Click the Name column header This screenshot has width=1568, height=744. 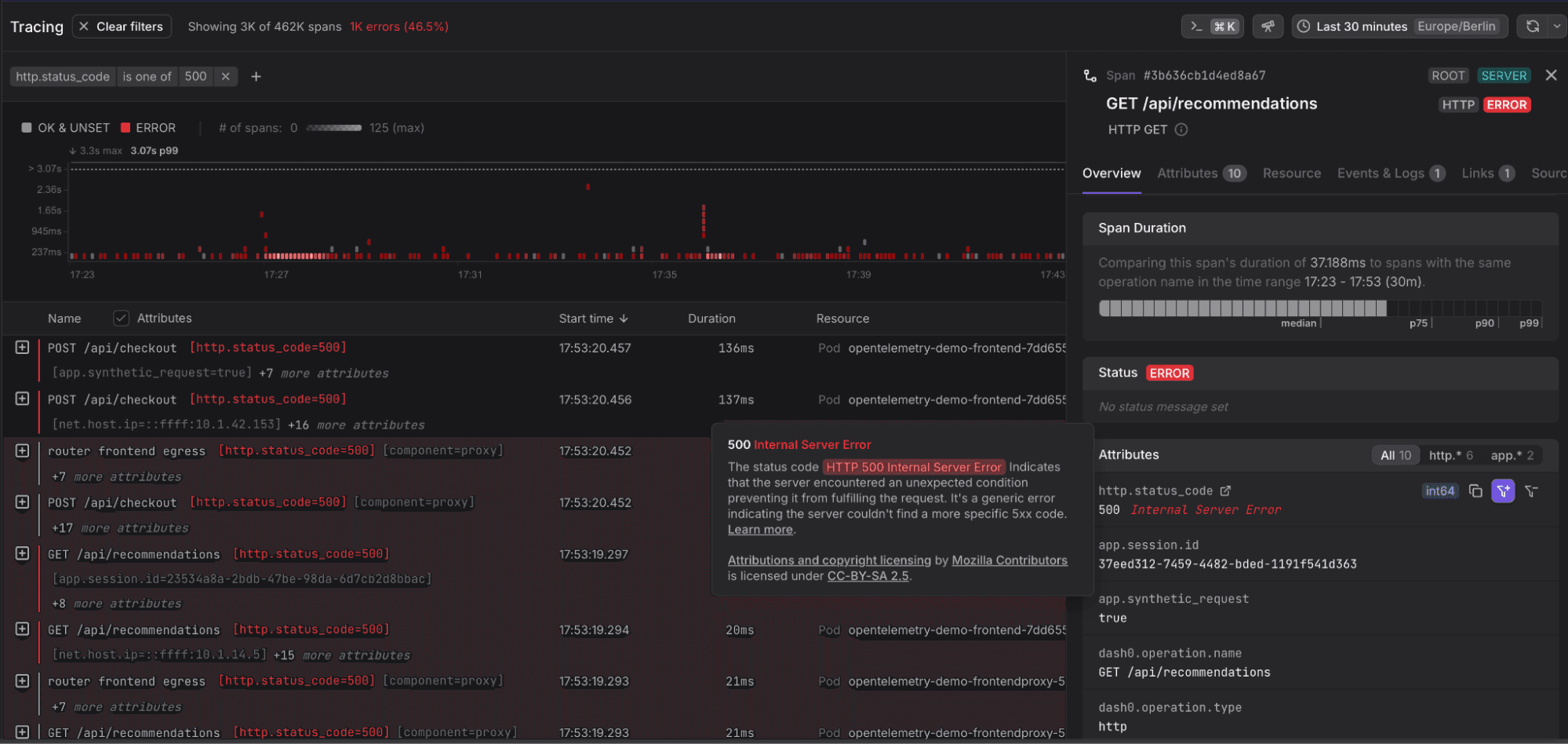point(64,319)
